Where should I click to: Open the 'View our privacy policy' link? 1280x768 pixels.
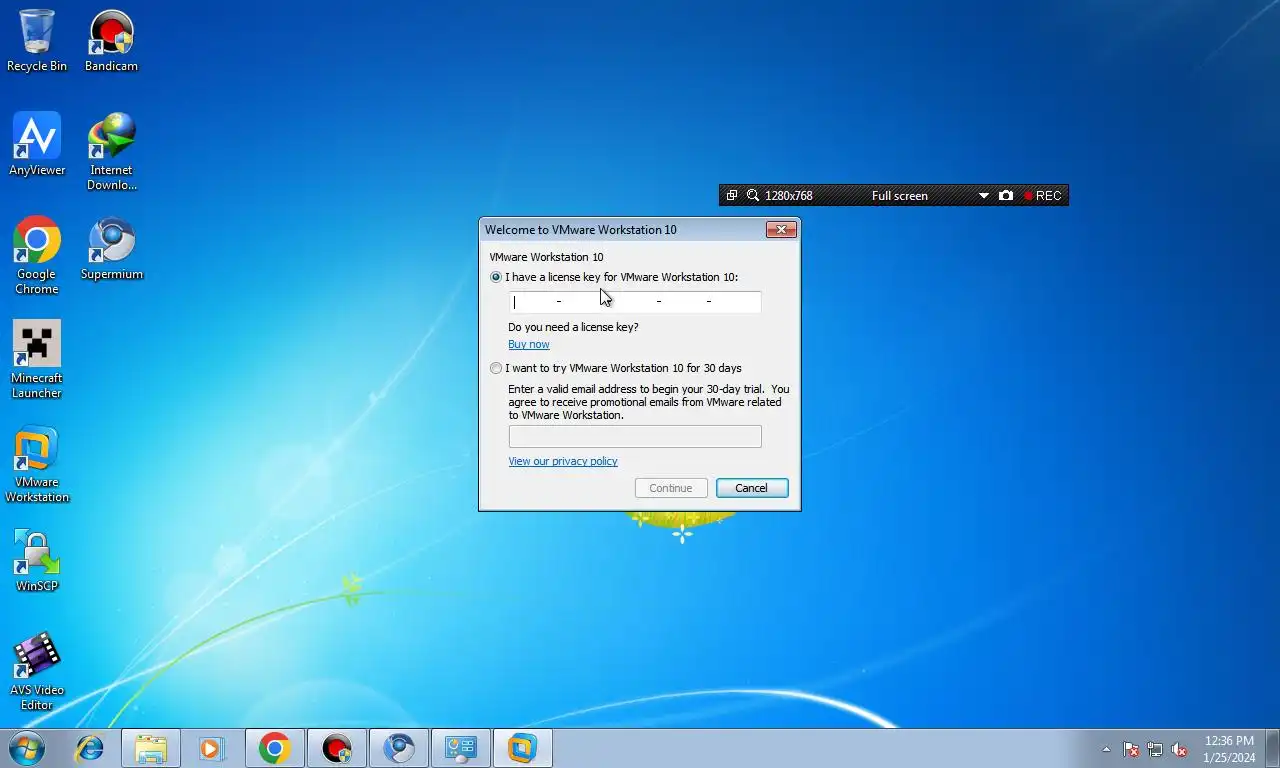563,461
